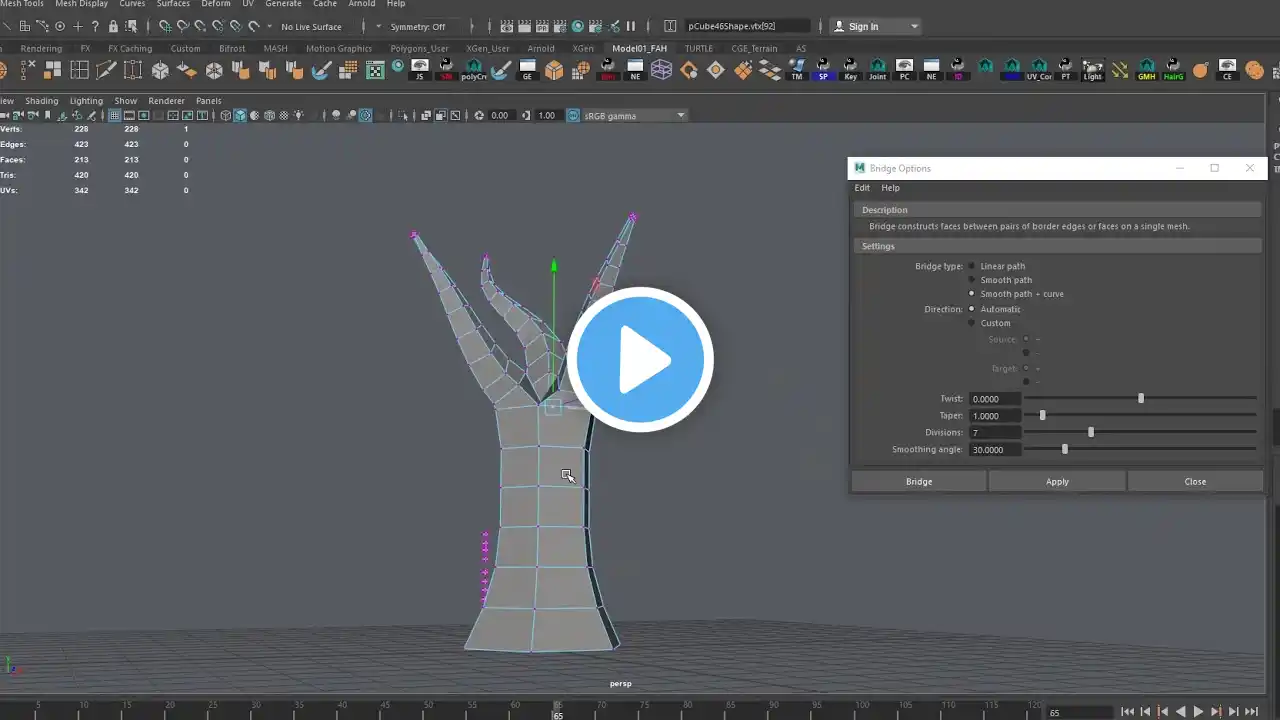Click the UV_Cor shelf icon

click(1039, 70)
